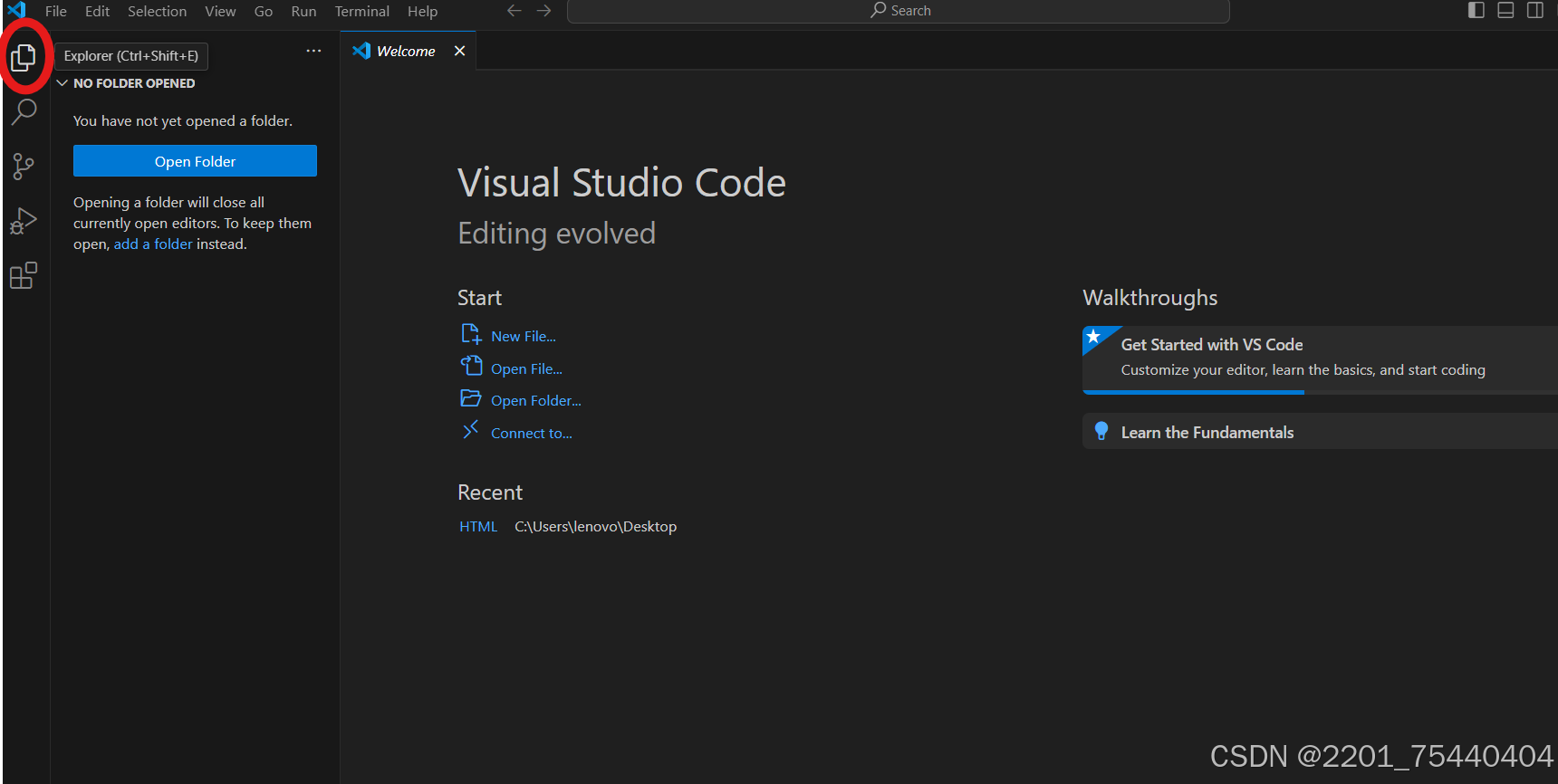
Task: Click the Open File icon under Start
Action: [x=471, y=366]
